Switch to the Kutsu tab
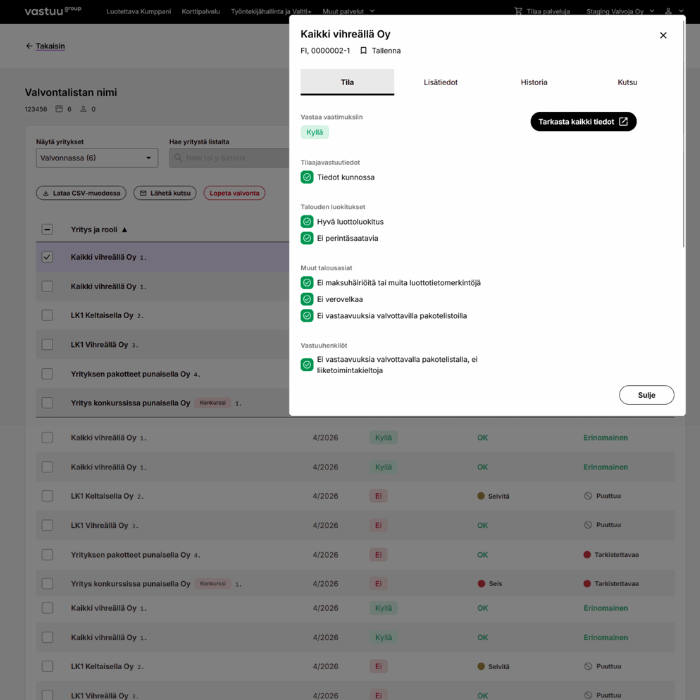The image size is (700, 700). 627,82
